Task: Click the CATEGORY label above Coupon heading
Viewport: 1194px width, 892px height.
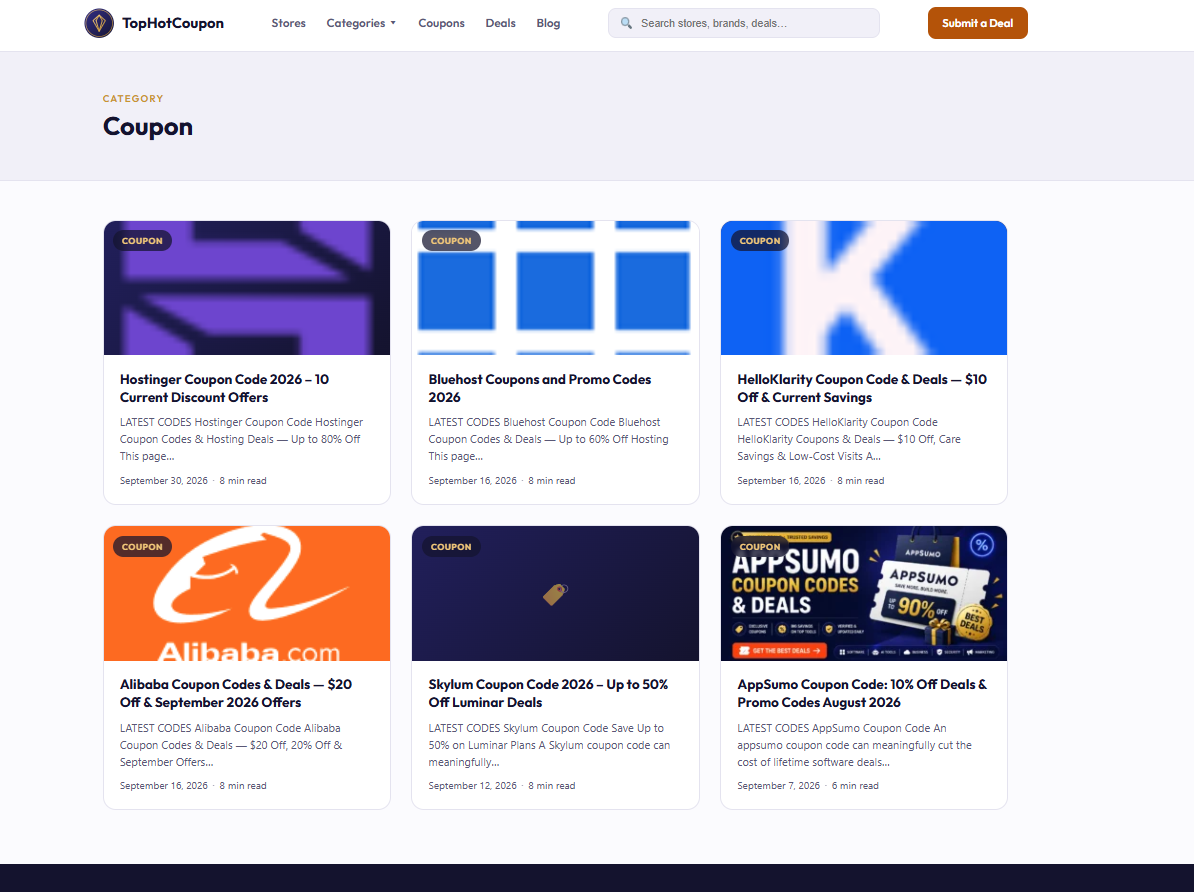Action: coord(133,98)
